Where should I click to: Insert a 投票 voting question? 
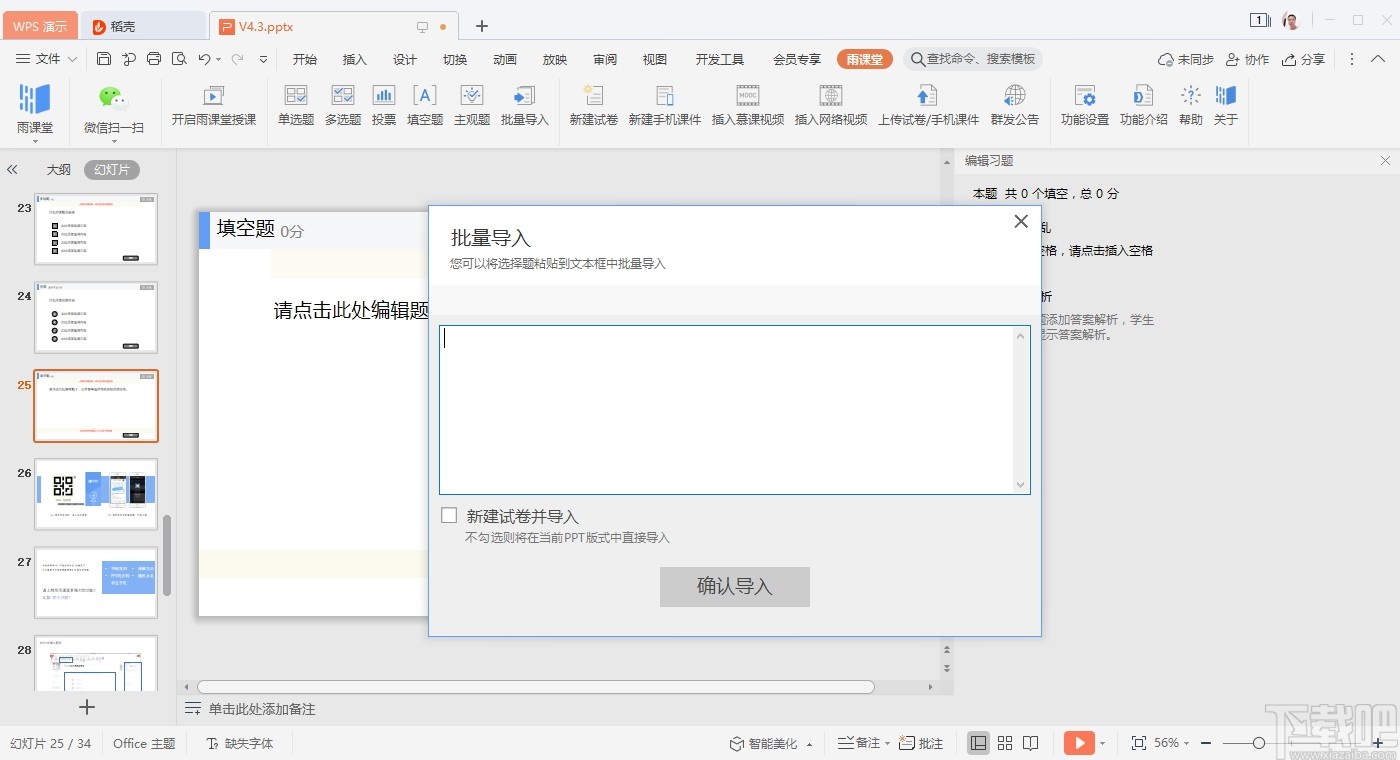pyautogui.click(x=384, y=106)
